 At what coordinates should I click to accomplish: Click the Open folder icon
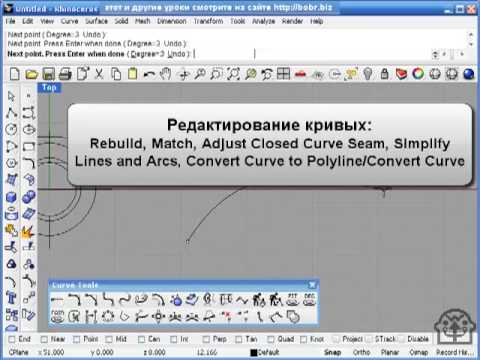[x=31, y=74]
